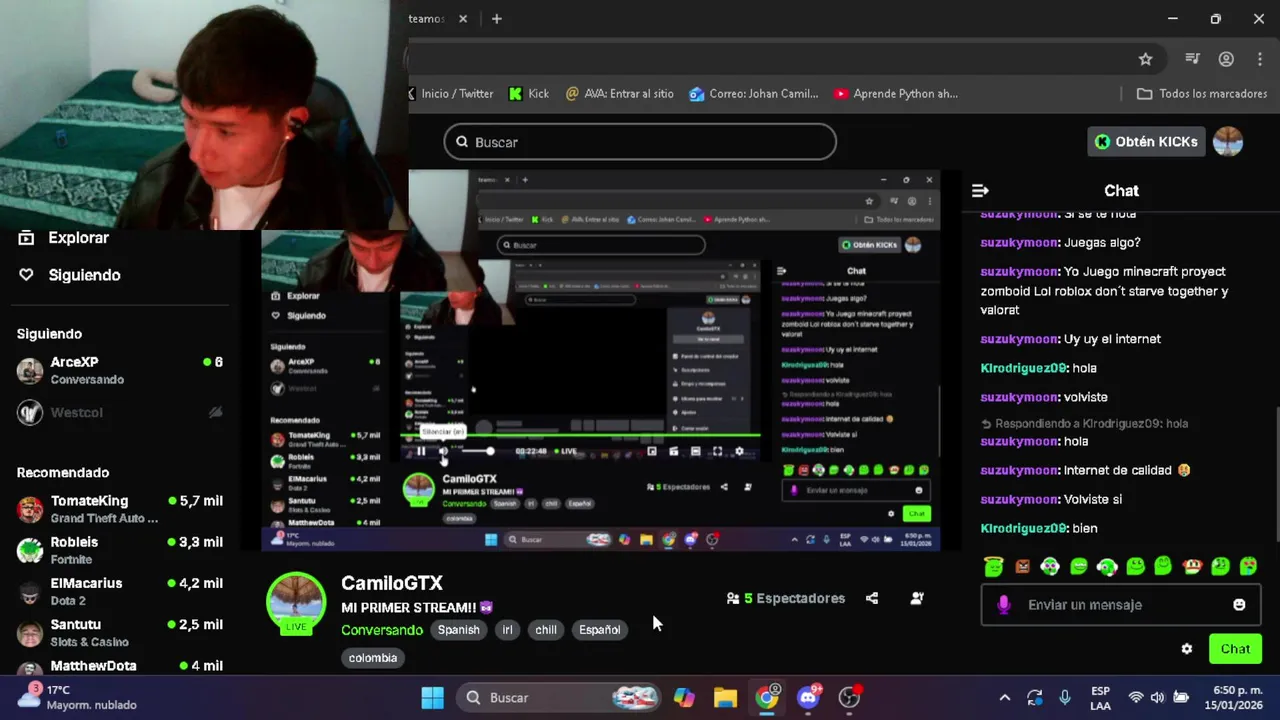
Task: Click the speaker volume icon in system tray
Action: coord(1157,698)
